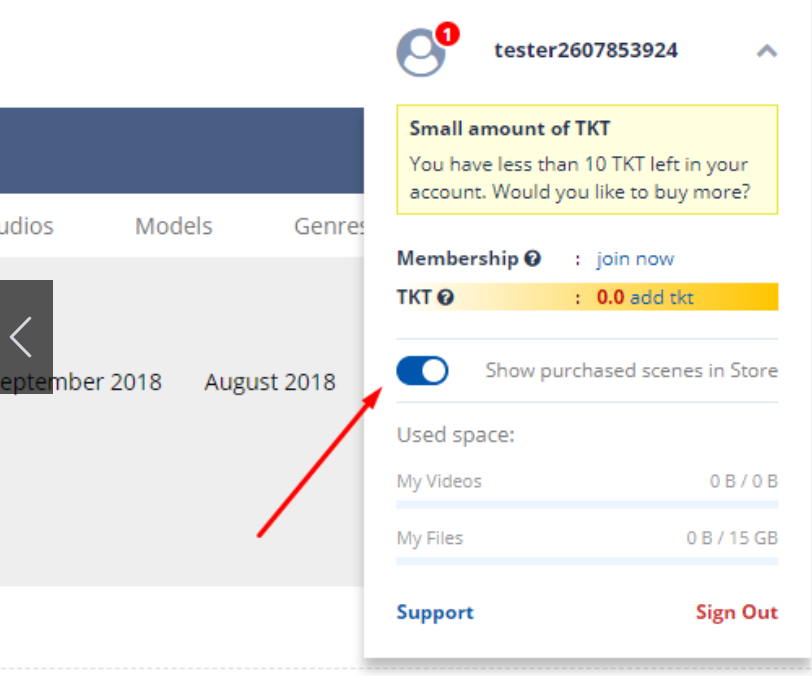Image resolution: width=812 pixels, height=676 pixels.
Task: Toggle Show purchased scenes in Store switch
Action: click(x=422, y=371)
